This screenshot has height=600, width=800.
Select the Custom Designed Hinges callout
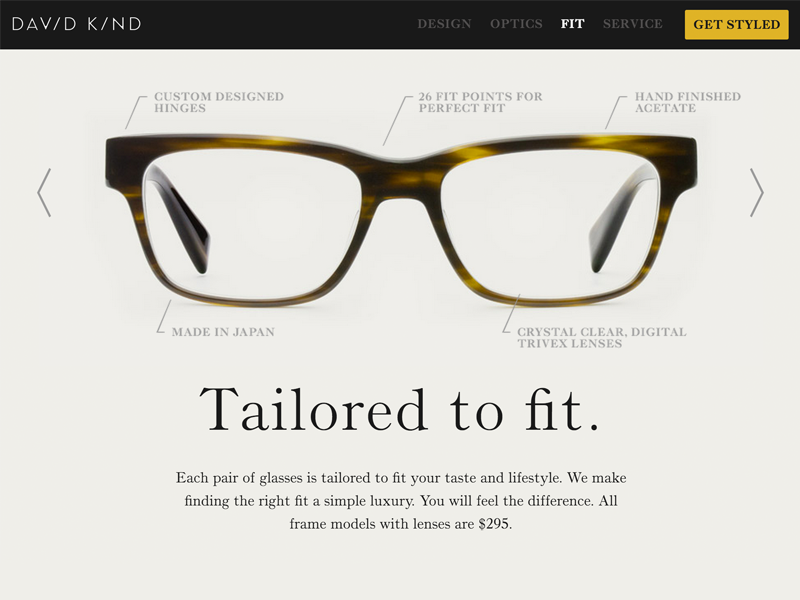pyautogui.click(x=219, y=102)
